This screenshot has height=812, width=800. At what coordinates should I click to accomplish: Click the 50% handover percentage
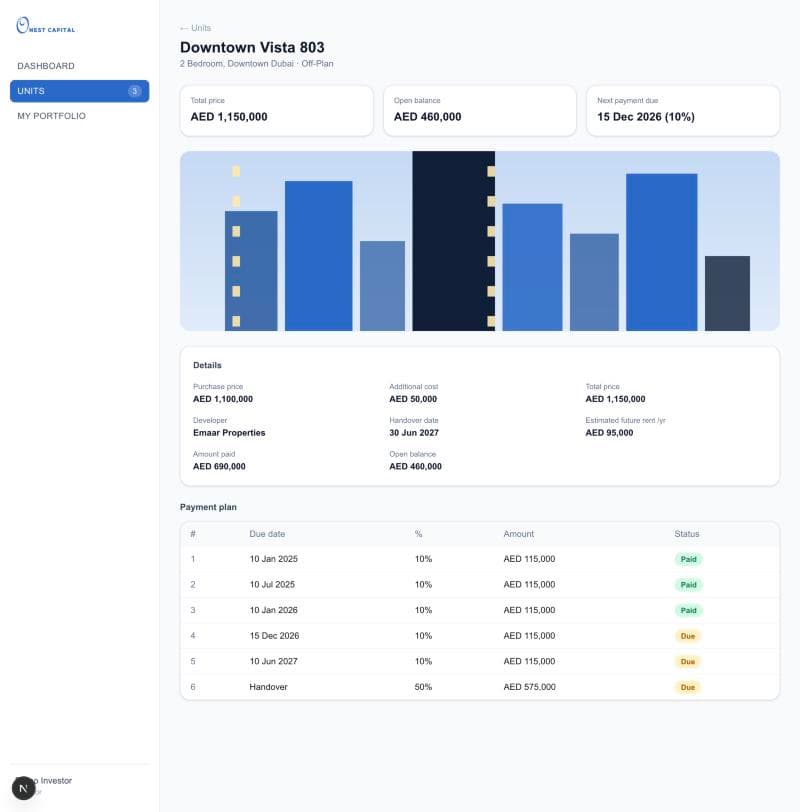[423, 687]
